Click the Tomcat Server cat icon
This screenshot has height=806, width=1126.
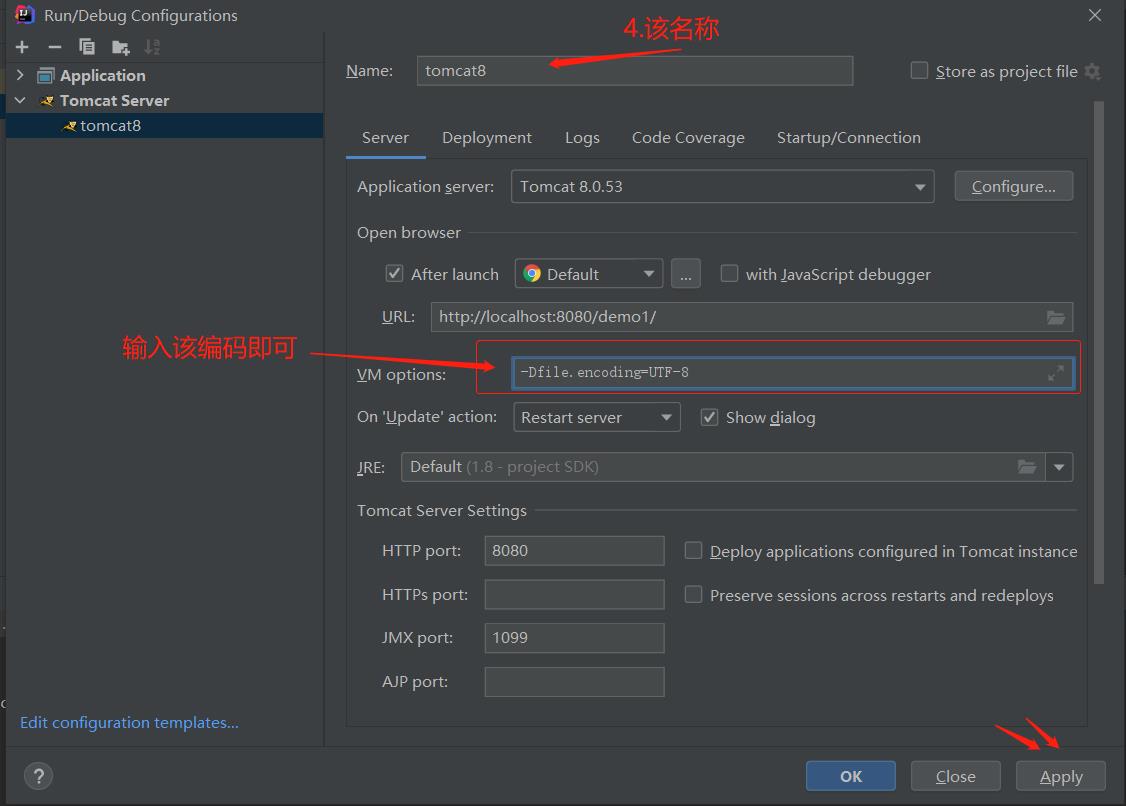coord(47,101)
